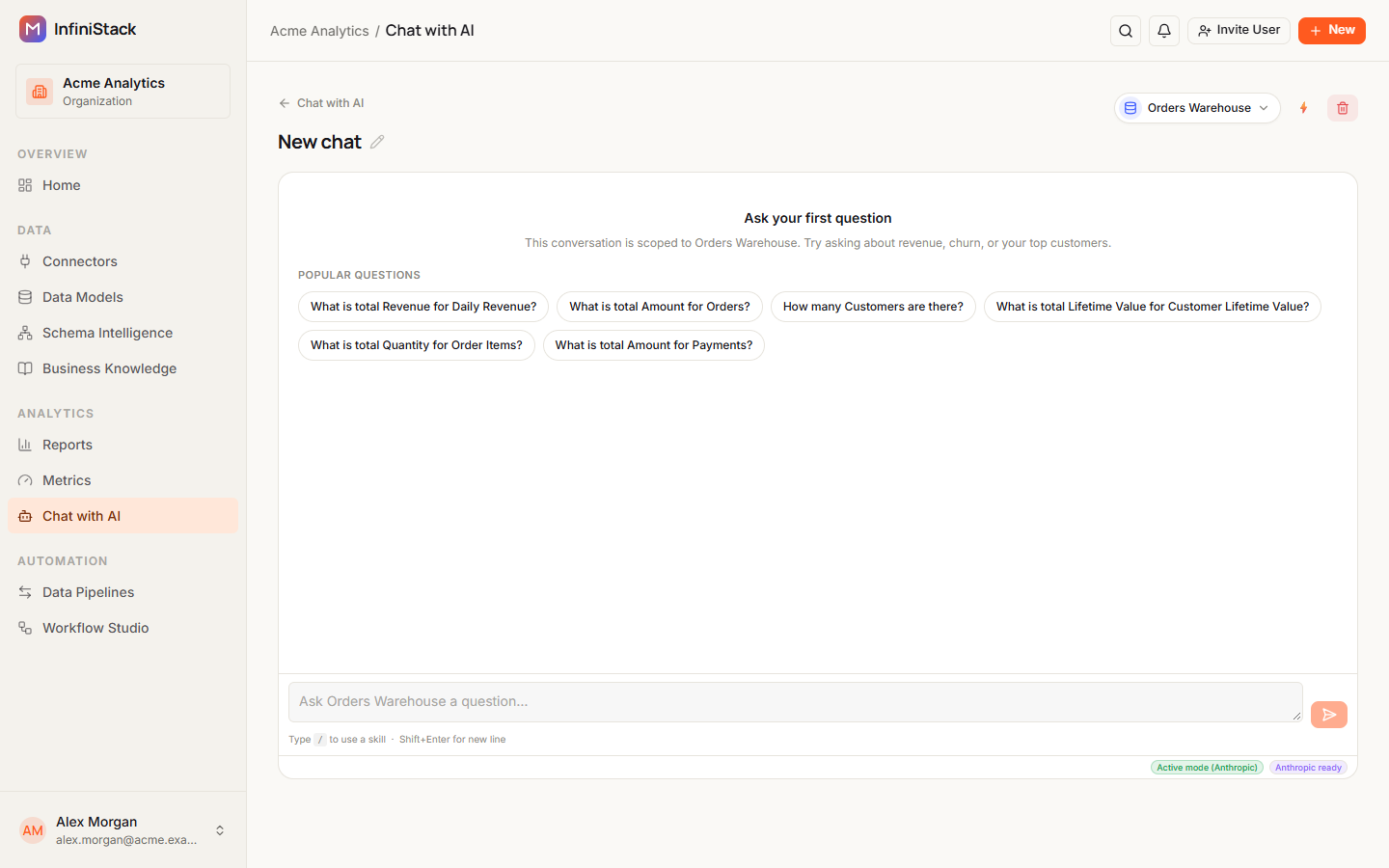This screenshot has width=1389, height=868.
Task: Navigate to Schema Intelligence
Action: pos(123,333)
